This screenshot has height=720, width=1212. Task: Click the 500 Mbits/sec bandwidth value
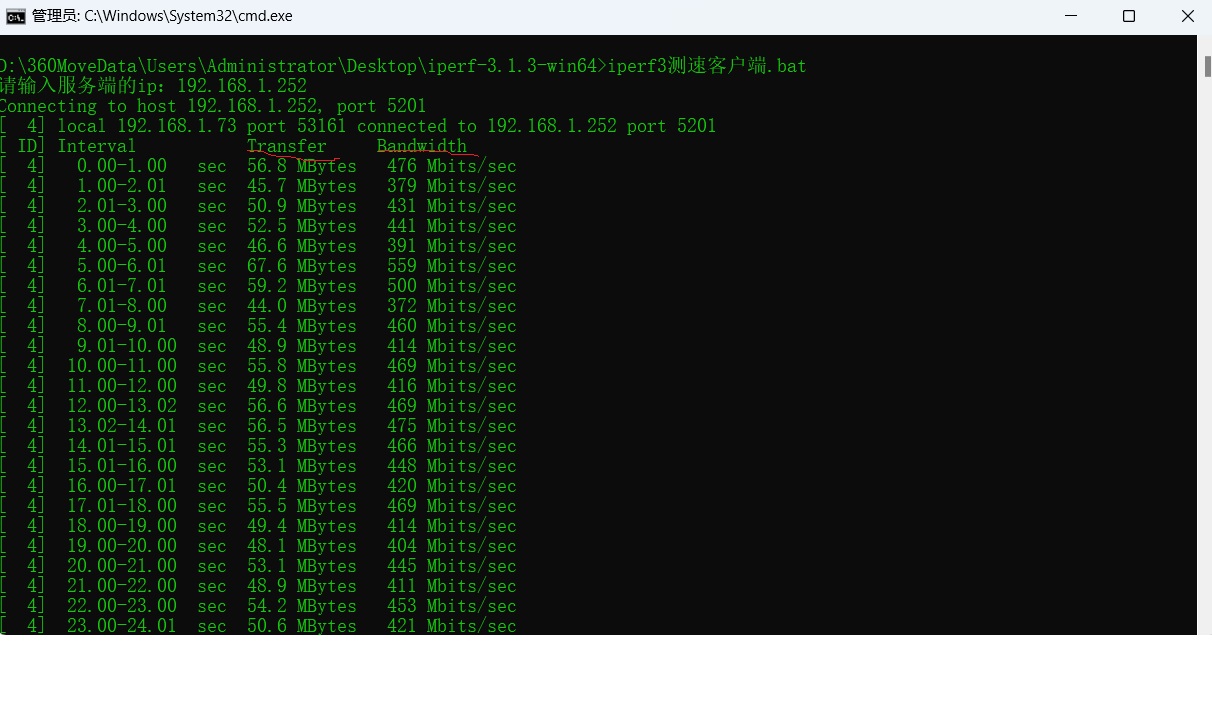coord(452,286)
